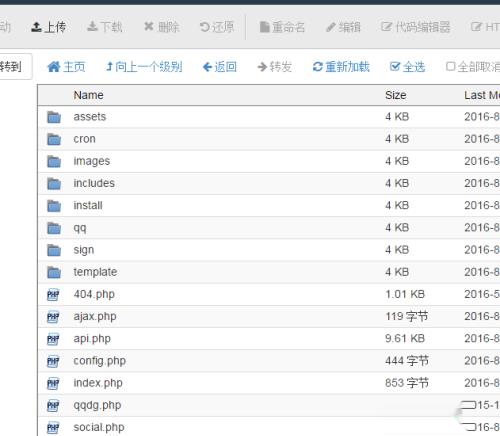Click the qqdg.php file icon
Image resolution: width=500 pixels, height=436 pixels.
pyautogui.click(x=53, y=405)
